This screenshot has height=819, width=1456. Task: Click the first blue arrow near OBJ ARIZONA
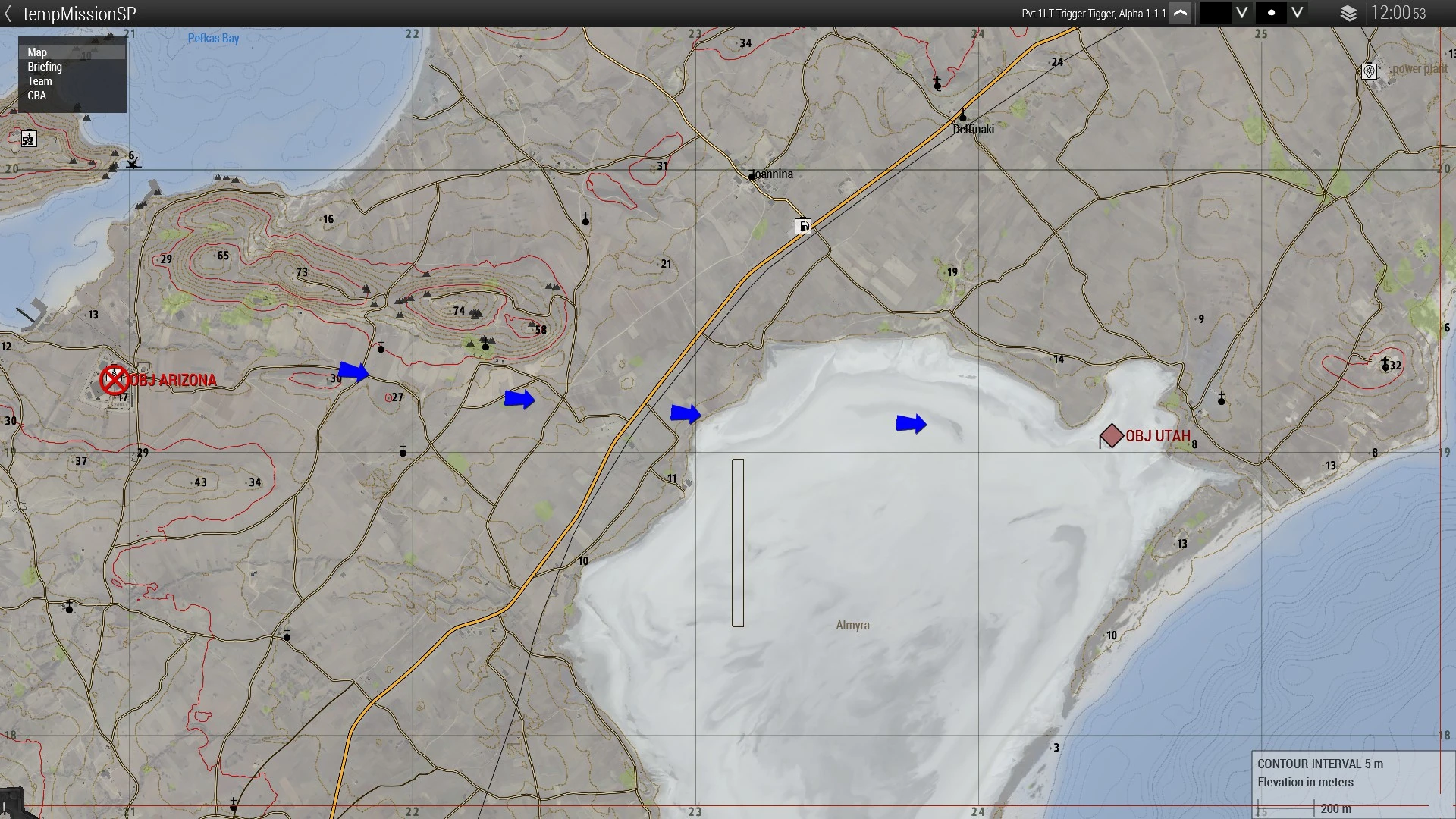[x=353, y=372]
